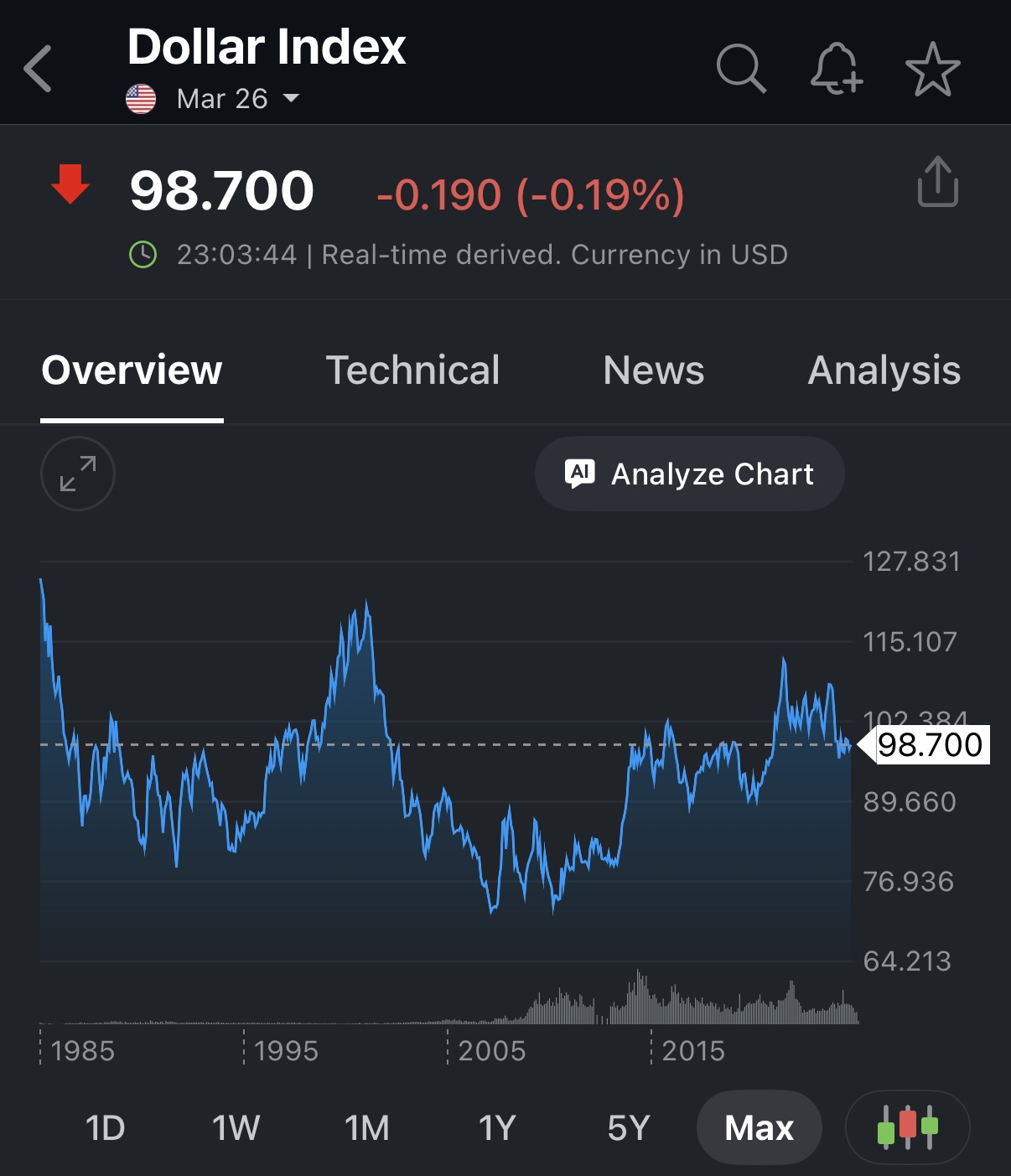
Task: Open the News tab
Action: [654, 370]
